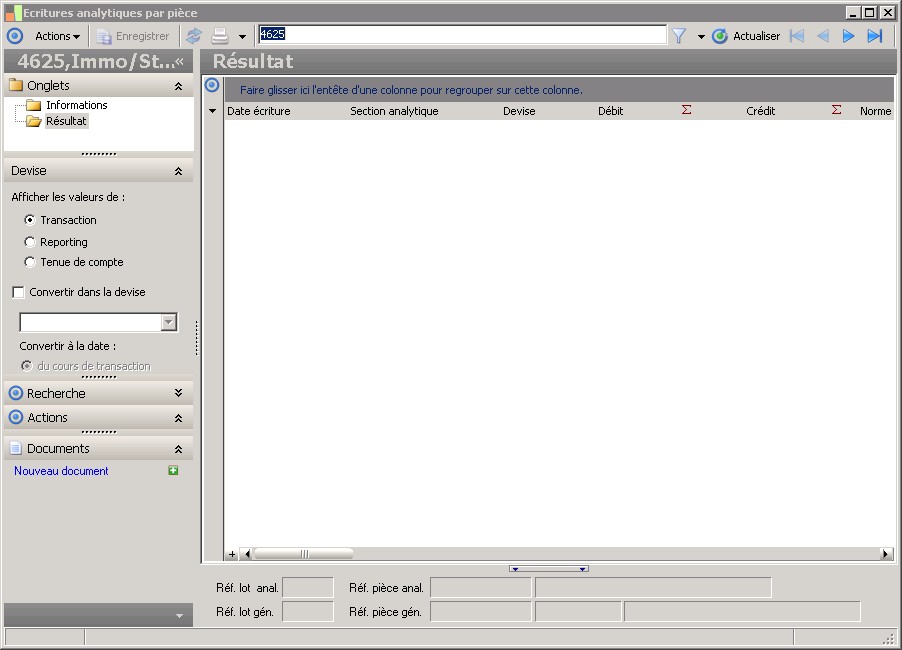Collapse left panel with double chevron

[179, 61]
